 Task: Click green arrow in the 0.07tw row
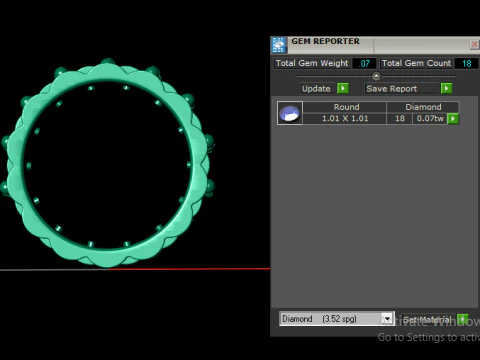click(x=453, y=119)
